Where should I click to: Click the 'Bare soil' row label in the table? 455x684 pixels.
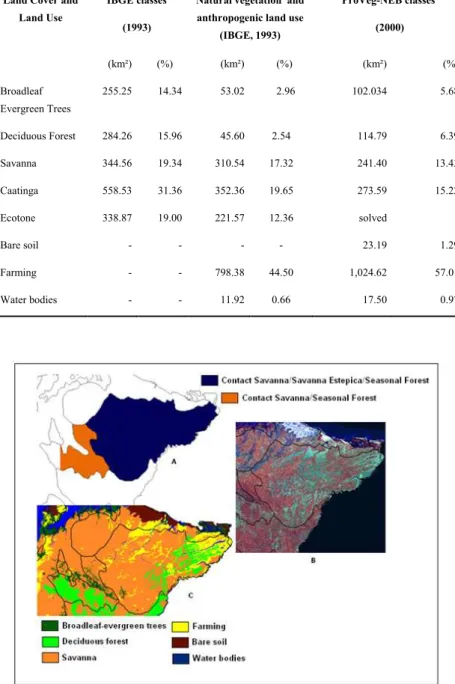(x=19, y=245)
